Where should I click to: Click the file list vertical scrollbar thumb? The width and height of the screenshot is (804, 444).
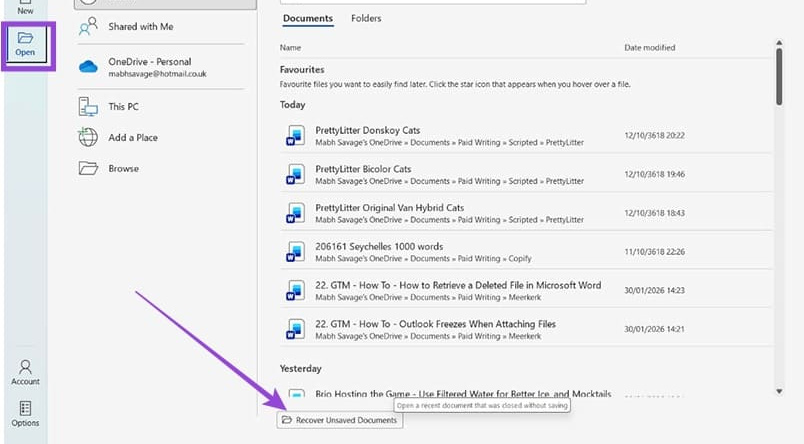(779, 77)
